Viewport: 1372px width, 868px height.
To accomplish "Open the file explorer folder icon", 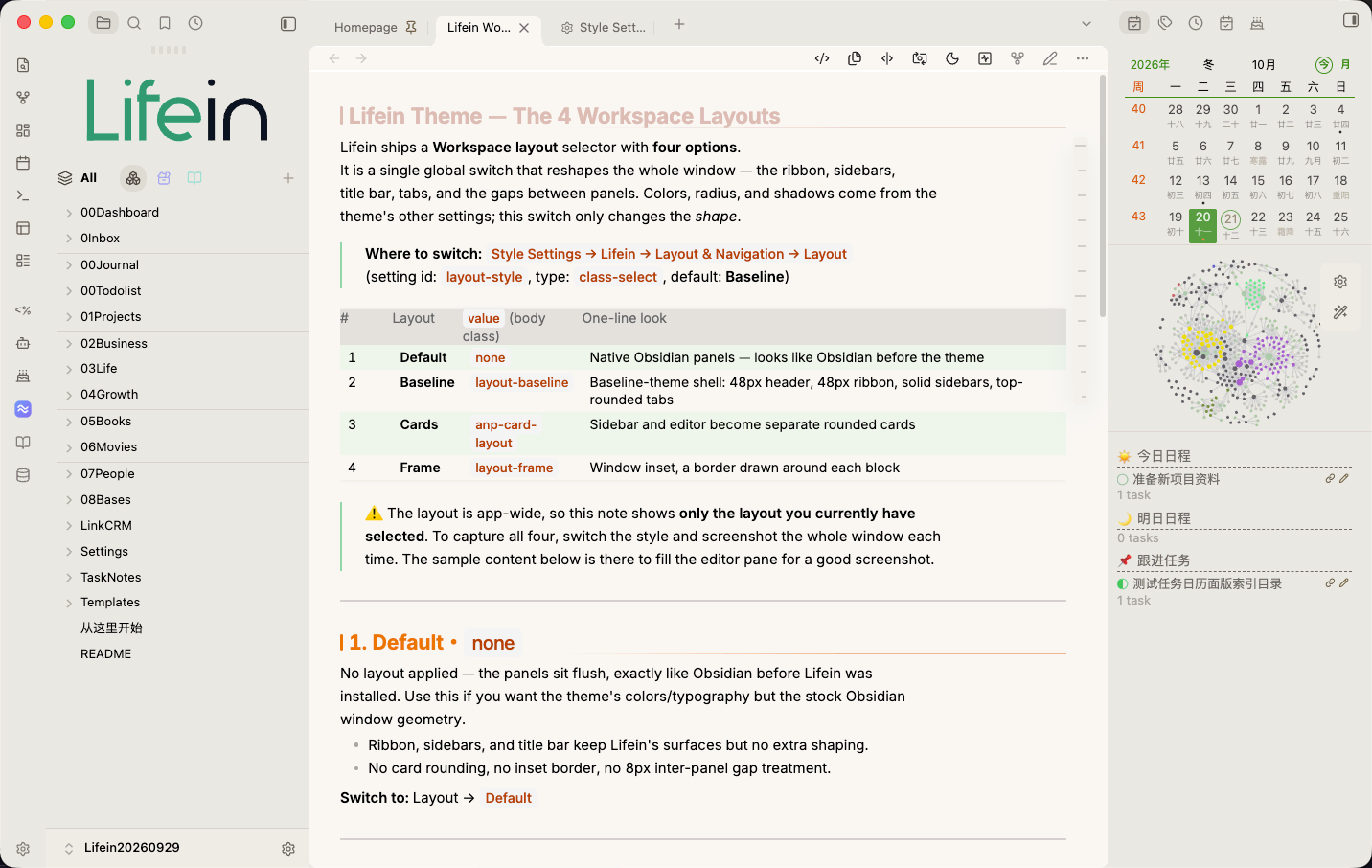I will 103,23.
